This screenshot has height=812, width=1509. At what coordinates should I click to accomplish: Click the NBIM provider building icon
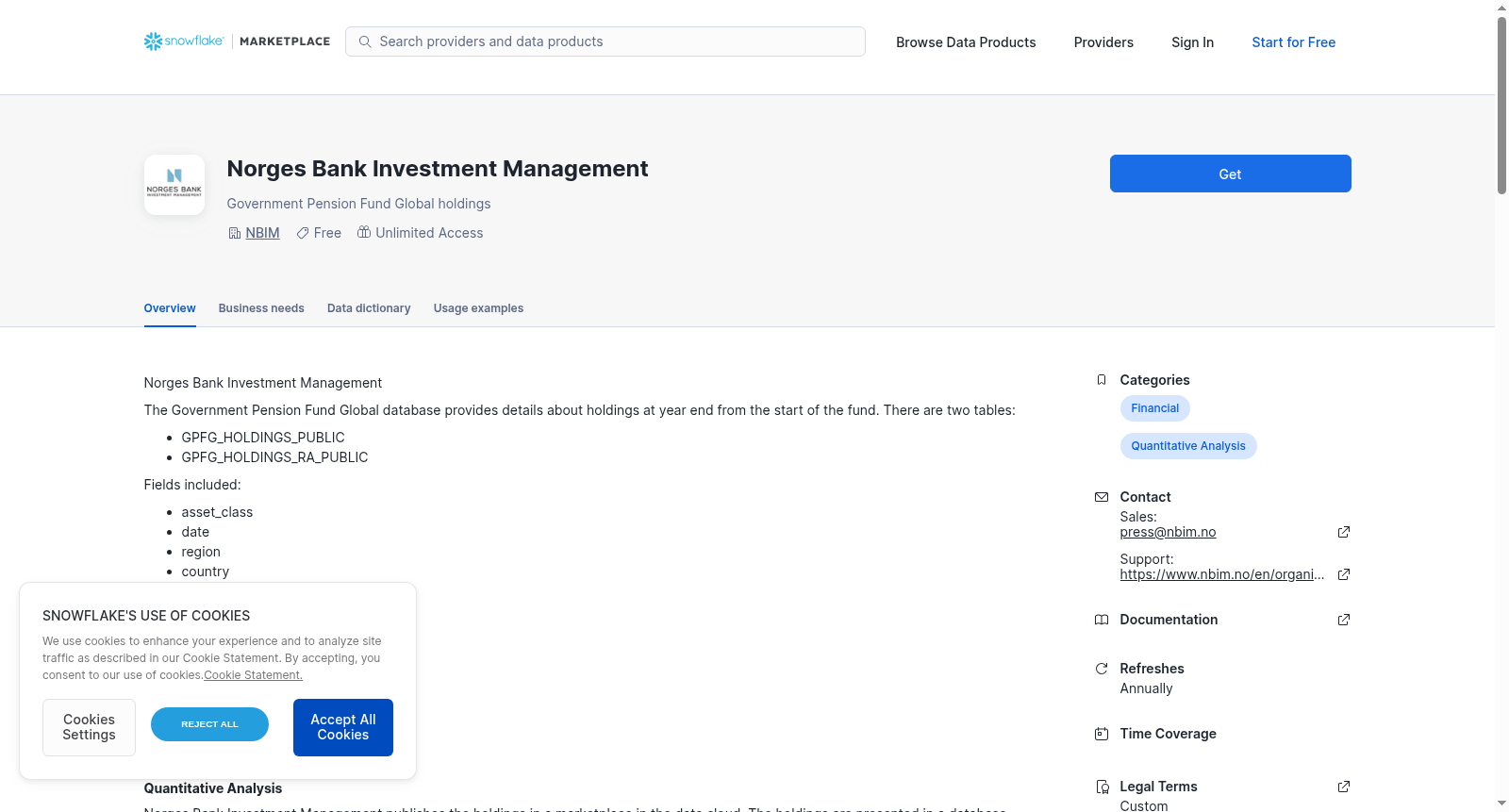(x=235, y=233)
